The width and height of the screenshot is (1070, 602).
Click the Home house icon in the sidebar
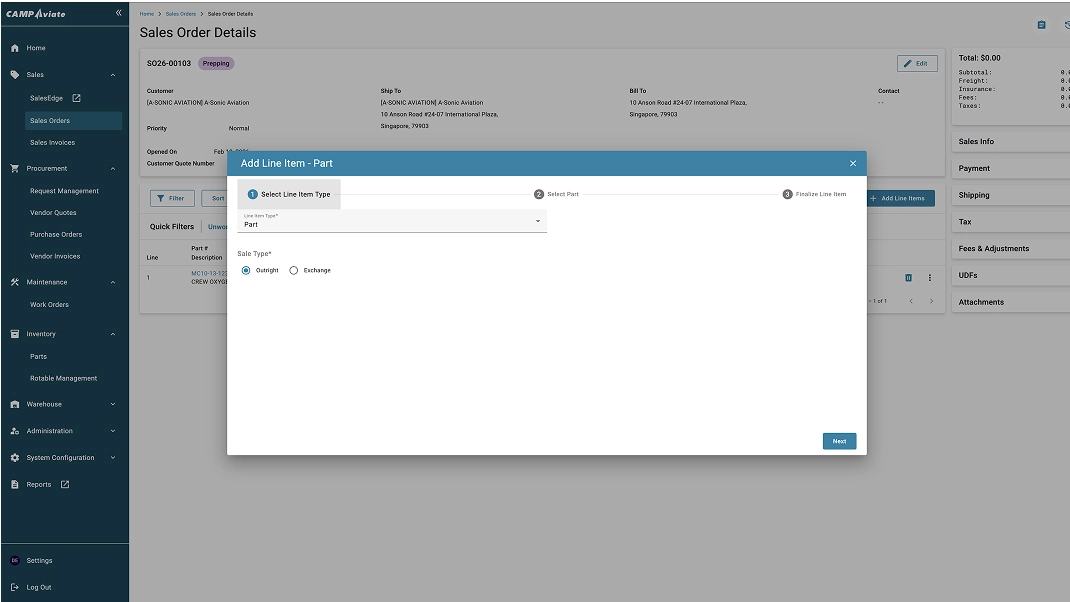(15, 48)
